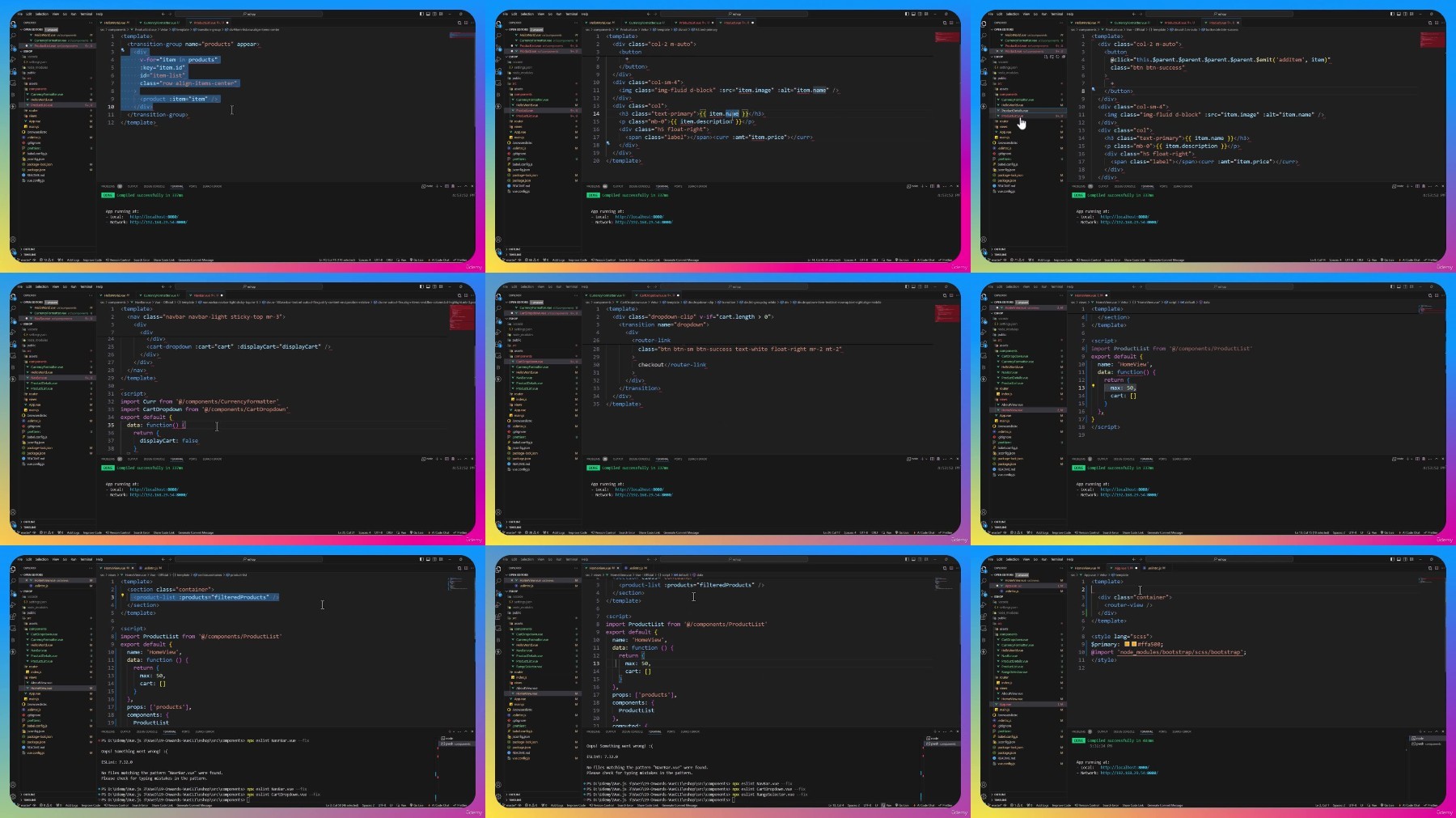This screenshot has height=818, width=1456.
Task: Select Explorer icon in the addItem window
Action: point(984,26)
